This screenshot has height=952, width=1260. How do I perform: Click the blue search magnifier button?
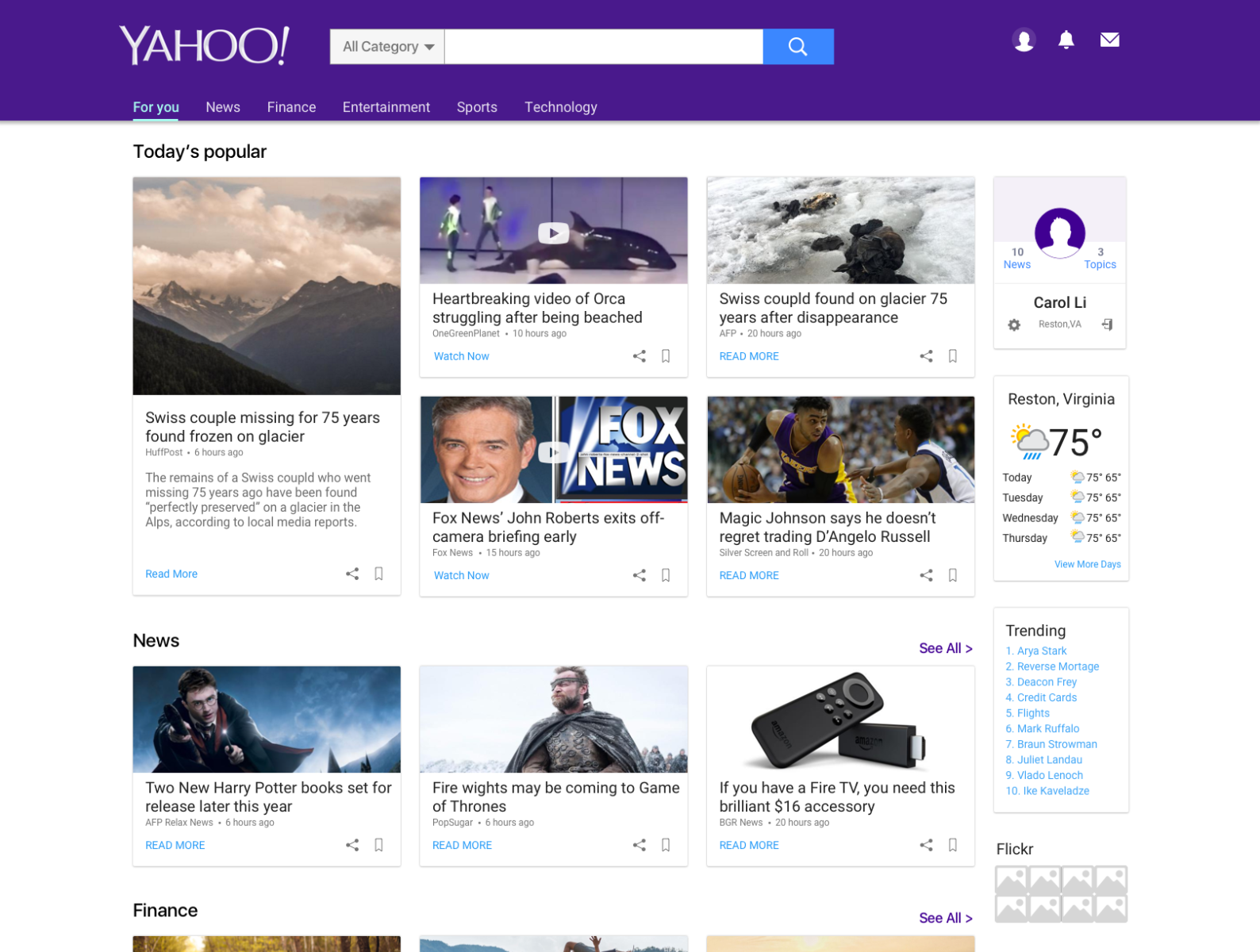point(797,47)
